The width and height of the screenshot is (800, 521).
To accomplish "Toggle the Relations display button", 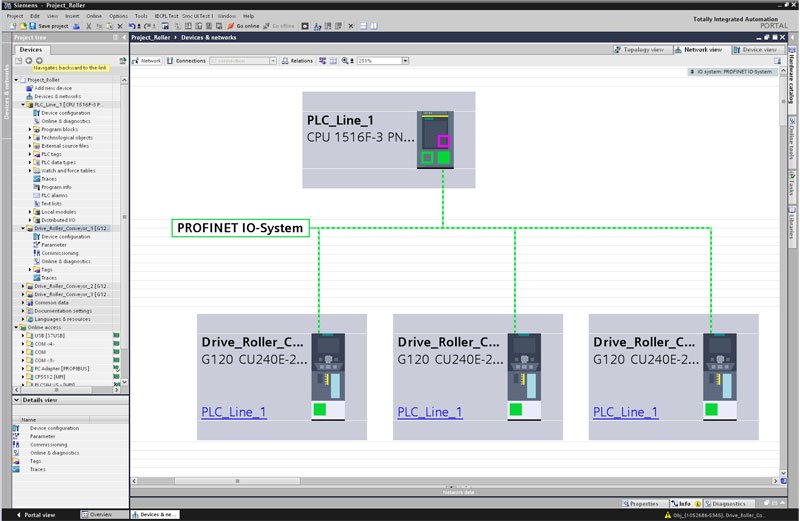I will click(296, 61).
